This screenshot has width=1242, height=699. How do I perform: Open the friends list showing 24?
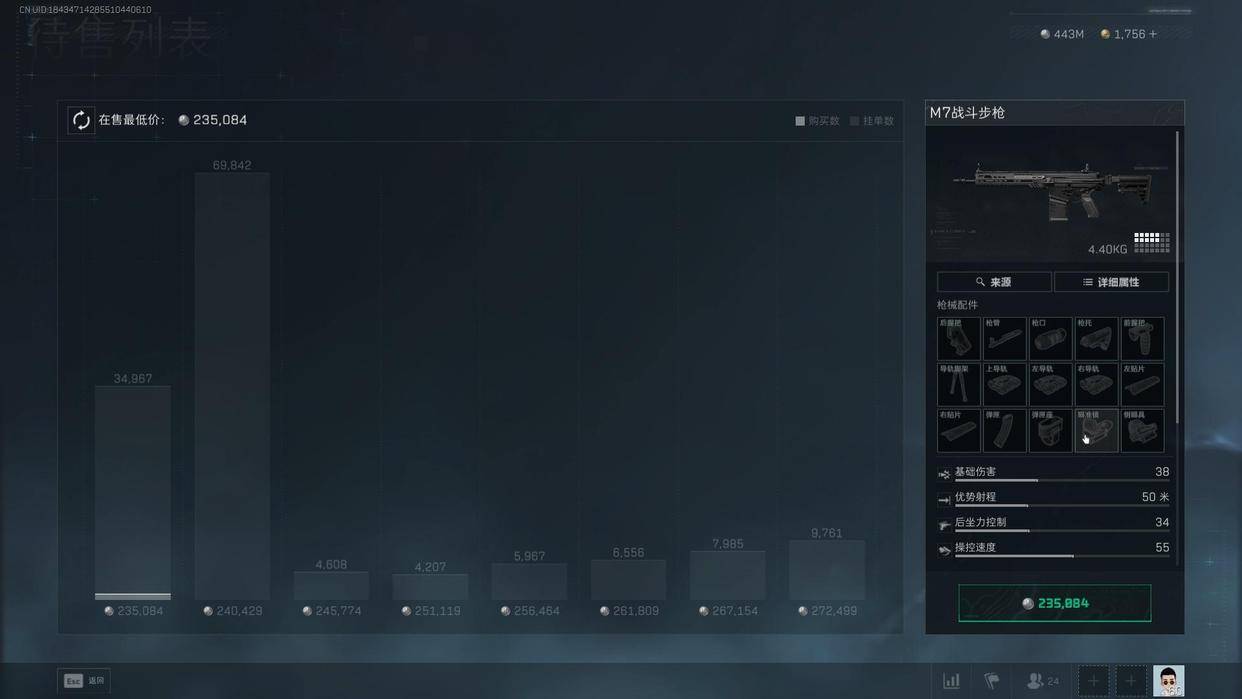(1042, 681)
